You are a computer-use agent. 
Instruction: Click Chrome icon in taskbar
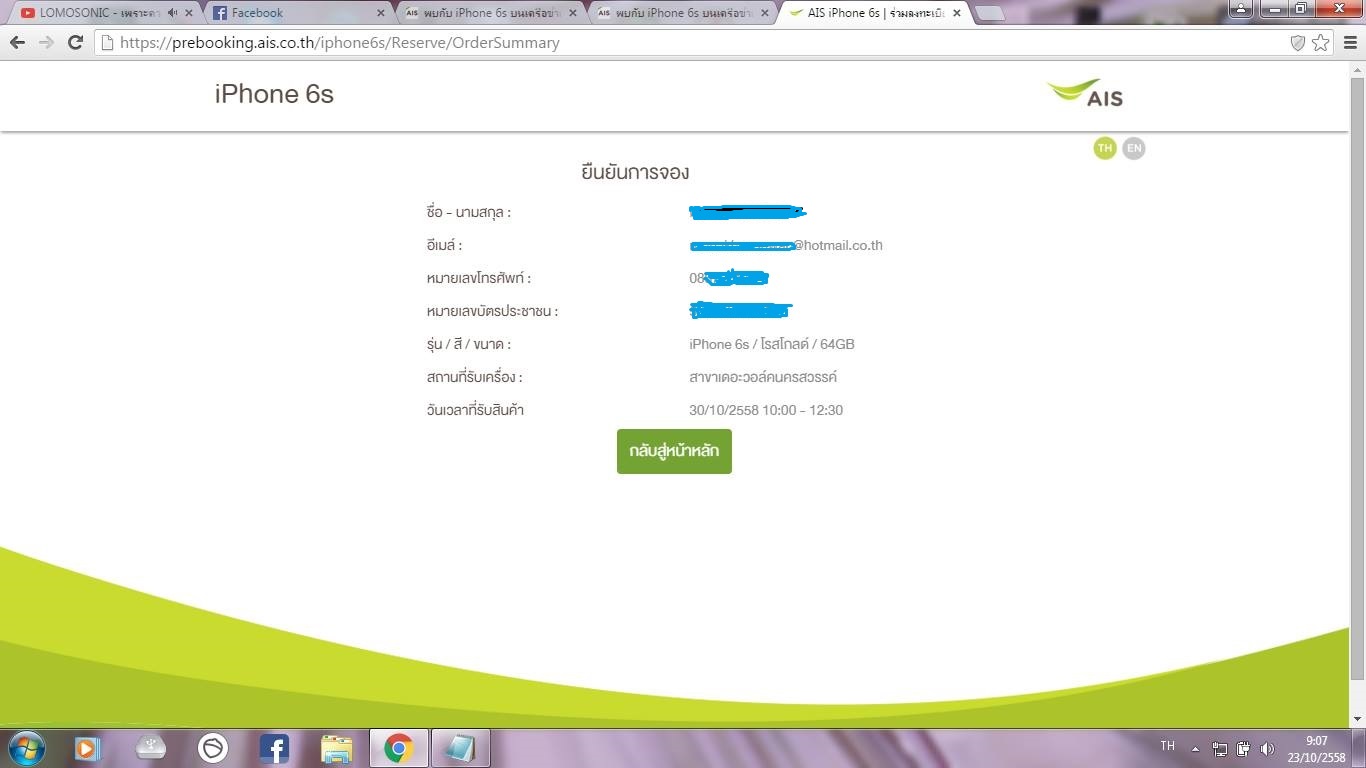[399, 747]
